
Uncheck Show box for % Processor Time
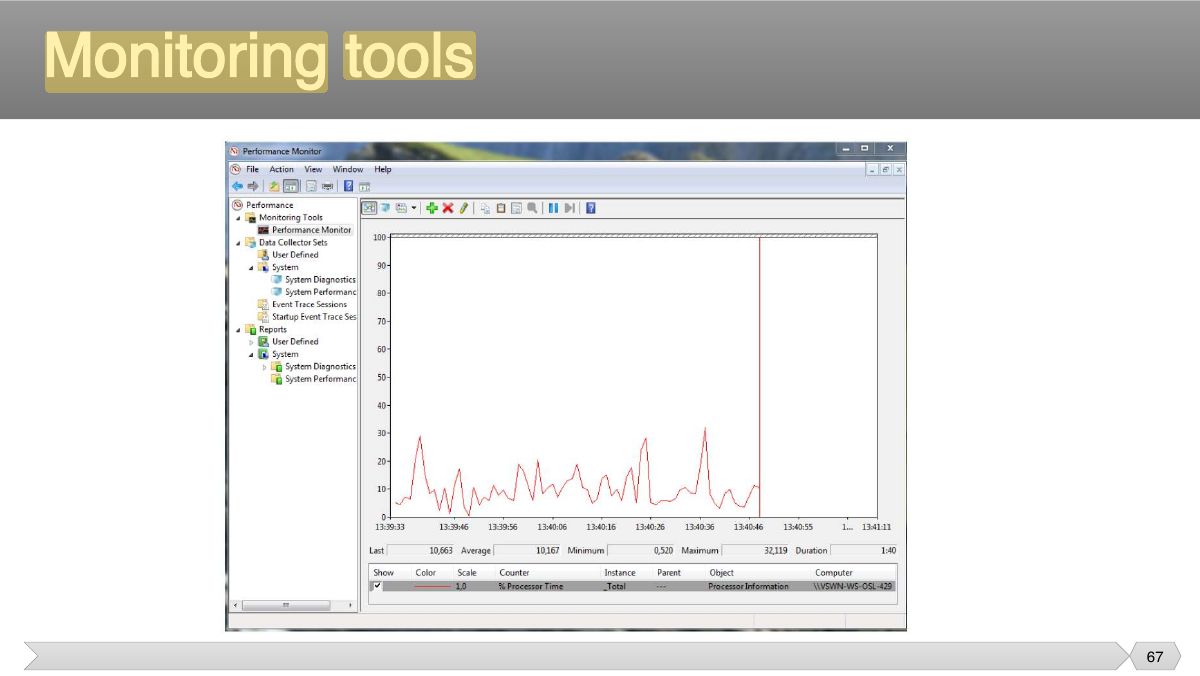(x=377, y=586)
